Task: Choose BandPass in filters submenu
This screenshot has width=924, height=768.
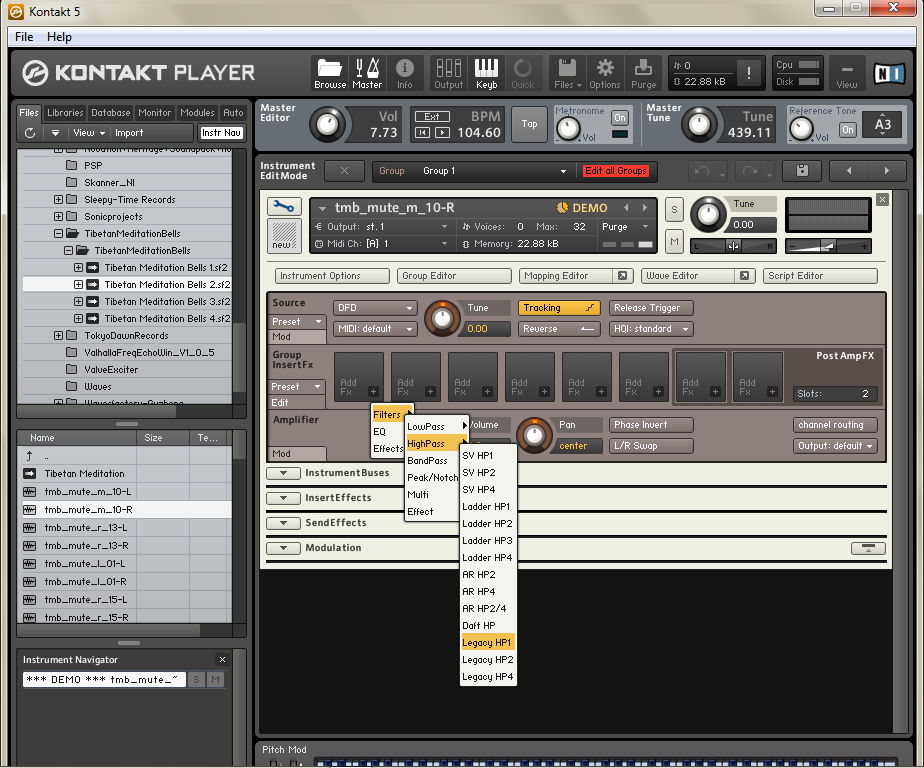Action: click(x=433, y=461)
